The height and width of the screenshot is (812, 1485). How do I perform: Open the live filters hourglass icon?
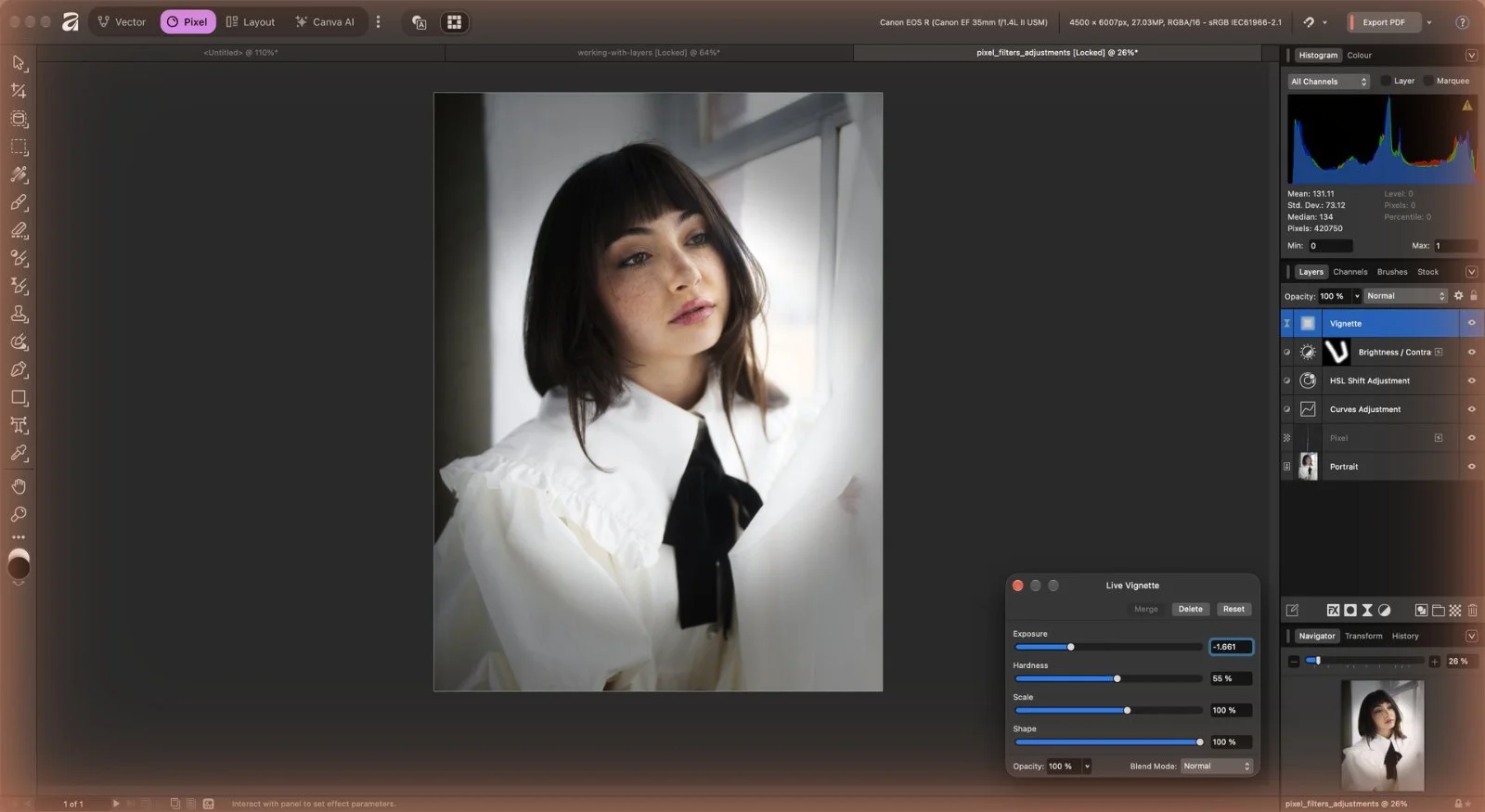1367,610
